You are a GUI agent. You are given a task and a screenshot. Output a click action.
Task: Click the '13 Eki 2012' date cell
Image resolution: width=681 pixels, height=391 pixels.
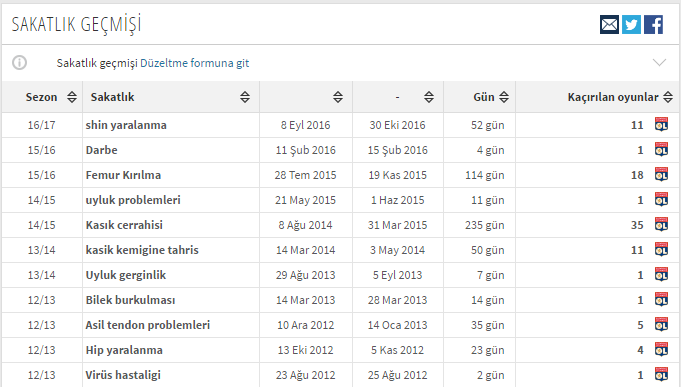click(305, 350)
